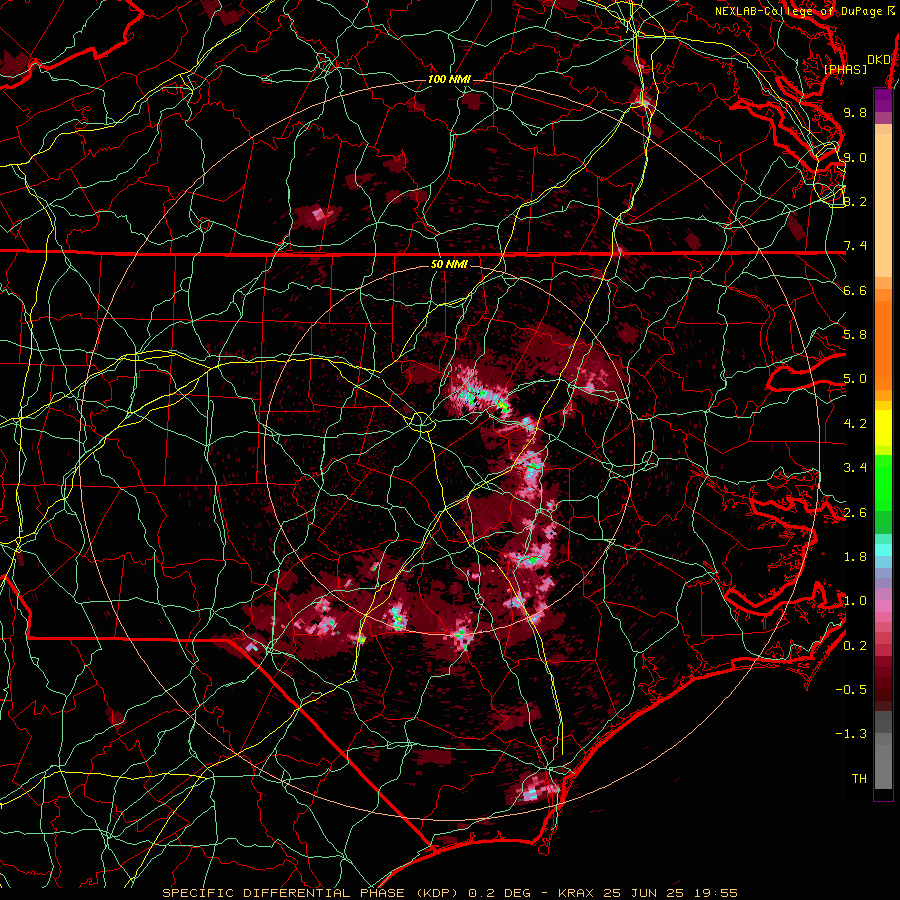
Task: Click the 3.4 scale value
Action: [855, 468]
